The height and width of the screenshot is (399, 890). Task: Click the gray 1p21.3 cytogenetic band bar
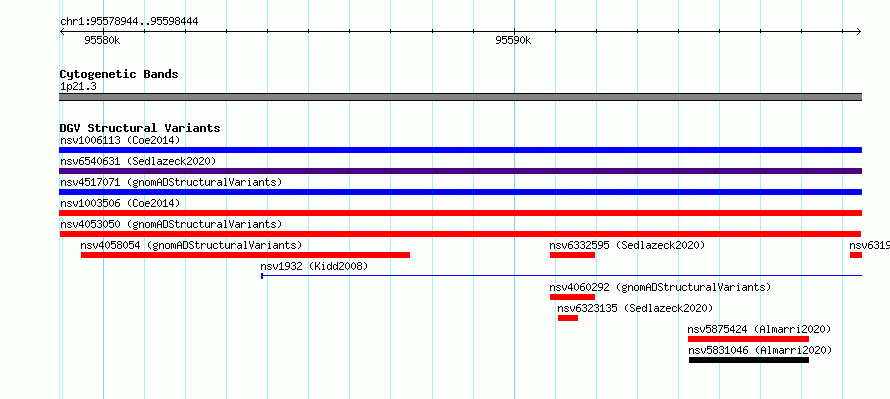(x=460, y=97)
